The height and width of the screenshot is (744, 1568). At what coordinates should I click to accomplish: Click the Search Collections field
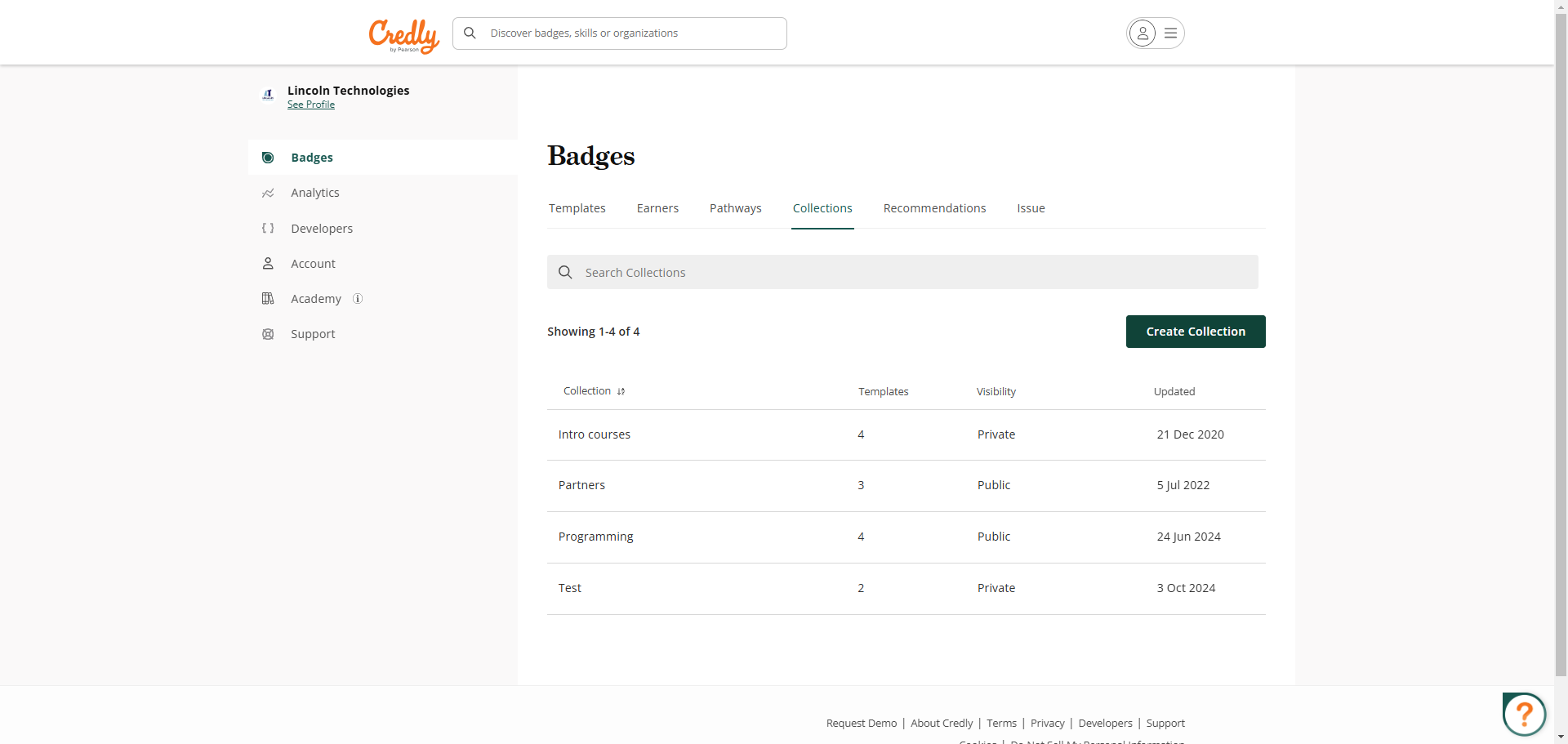click(902, 272)
